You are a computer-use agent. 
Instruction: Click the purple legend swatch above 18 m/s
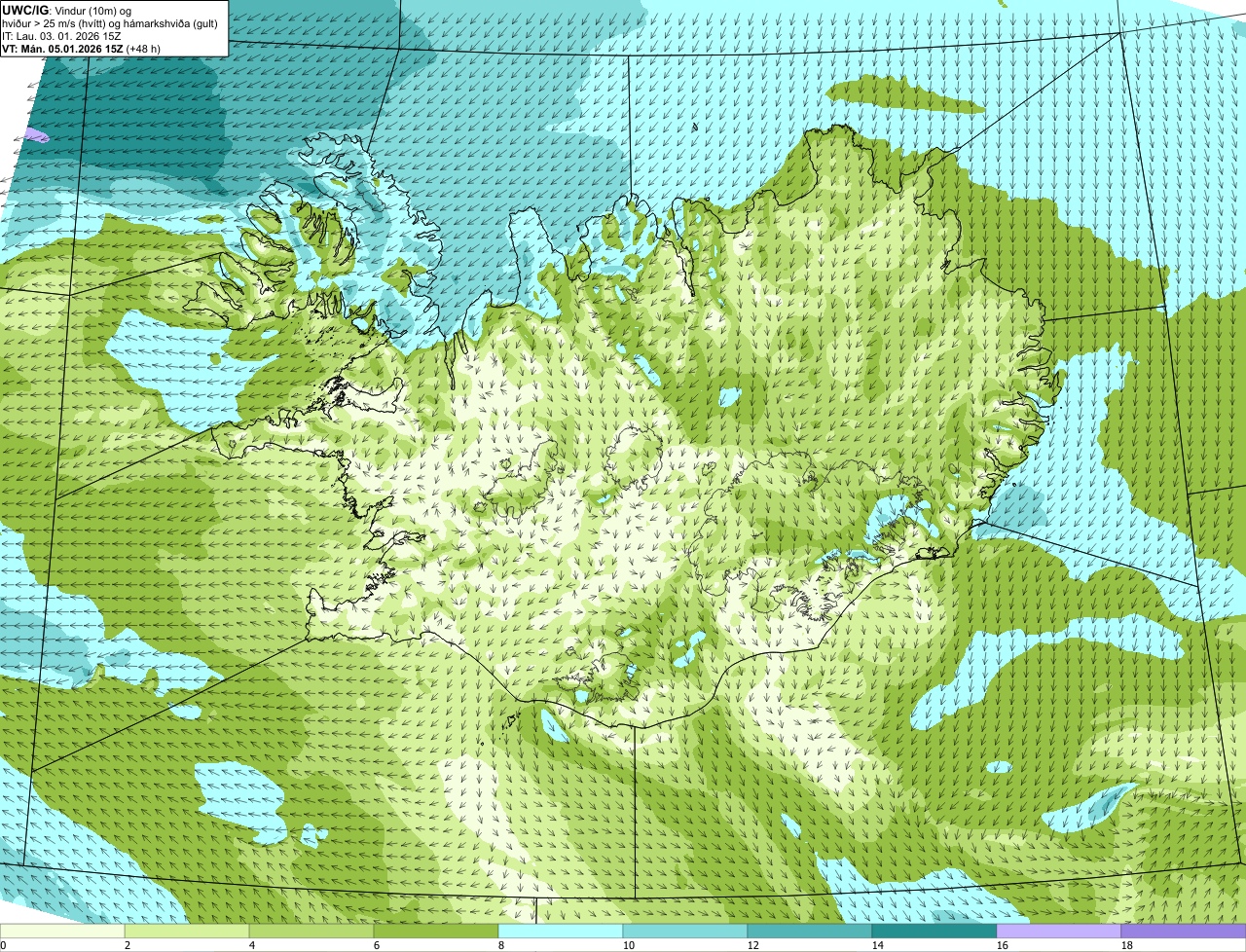click(1184, 931)
